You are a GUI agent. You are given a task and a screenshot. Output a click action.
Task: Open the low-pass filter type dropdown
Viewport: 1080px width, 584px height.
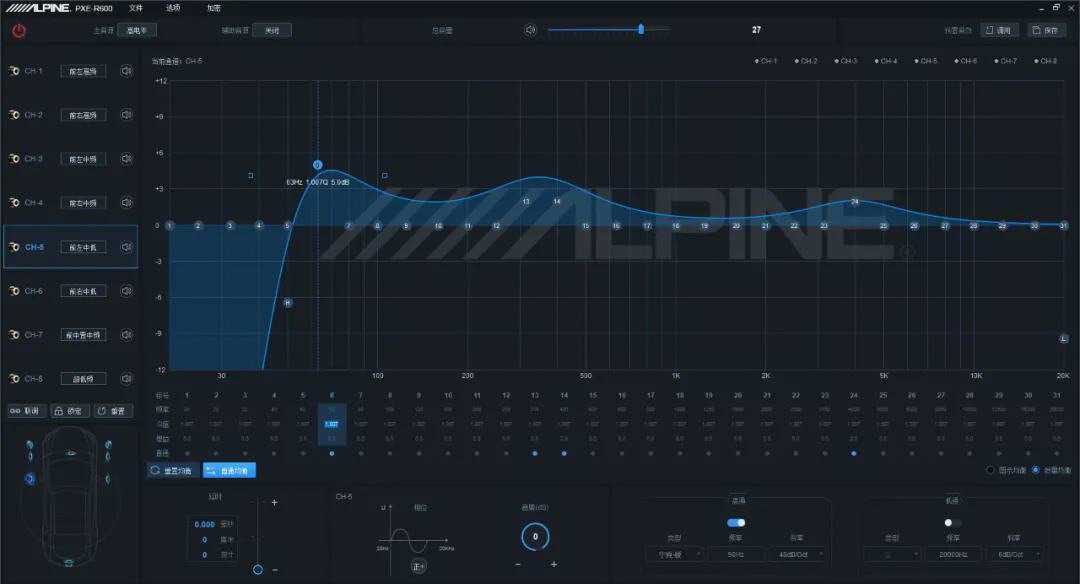[x=892, y=554]
